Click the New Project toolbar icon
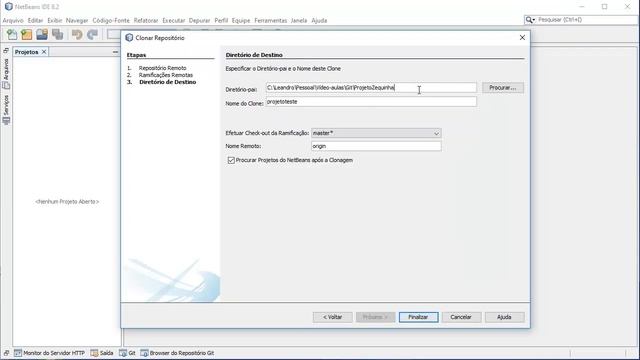The image size is (640, 360). tap(27, 35)
